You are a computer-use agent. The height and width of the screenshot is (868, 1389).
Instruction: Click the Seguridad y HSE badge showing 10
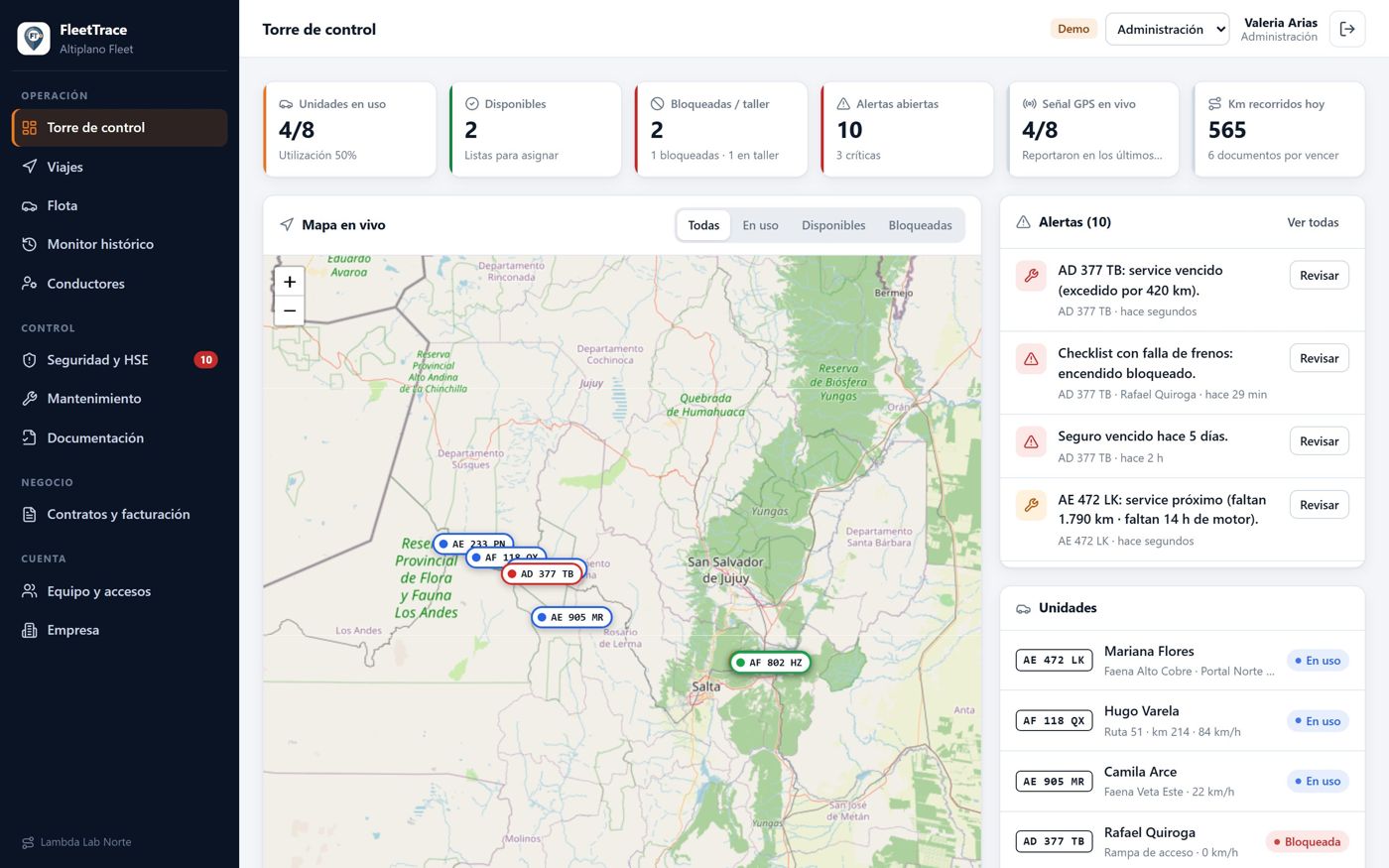[x=205, y=360]
